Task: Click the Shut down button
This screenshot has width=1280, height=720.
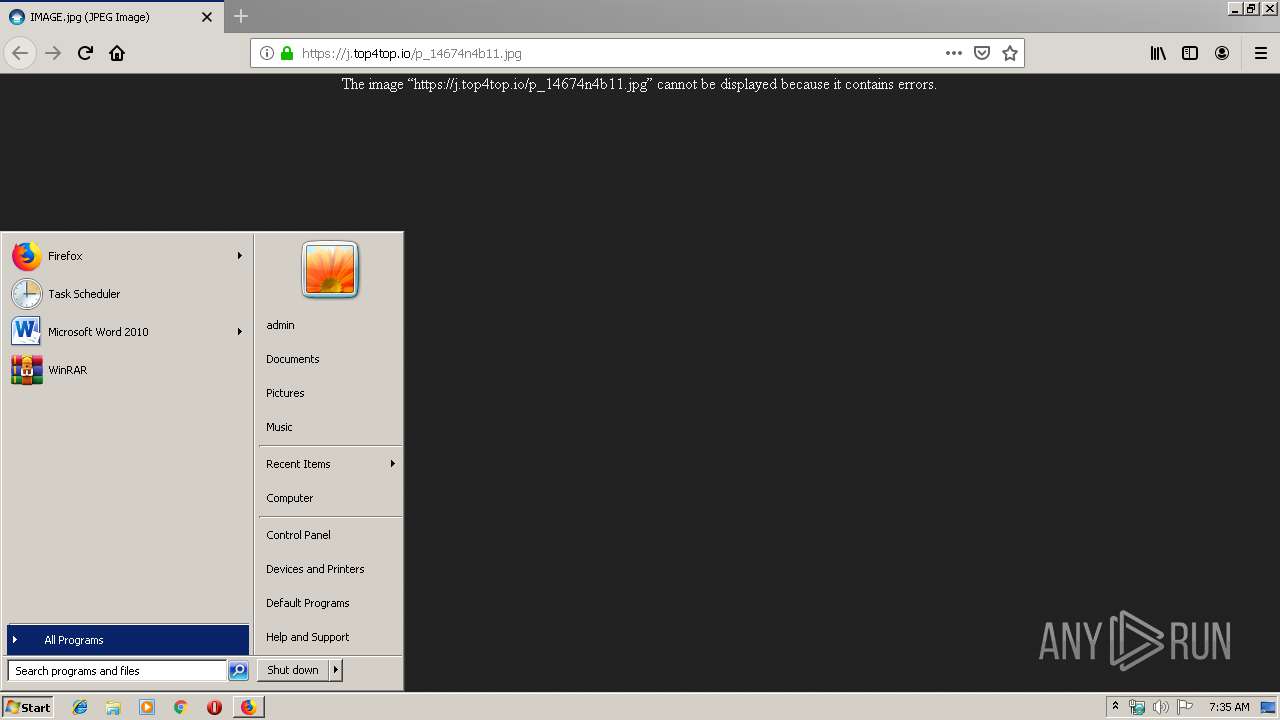Action: click(293, 670)
